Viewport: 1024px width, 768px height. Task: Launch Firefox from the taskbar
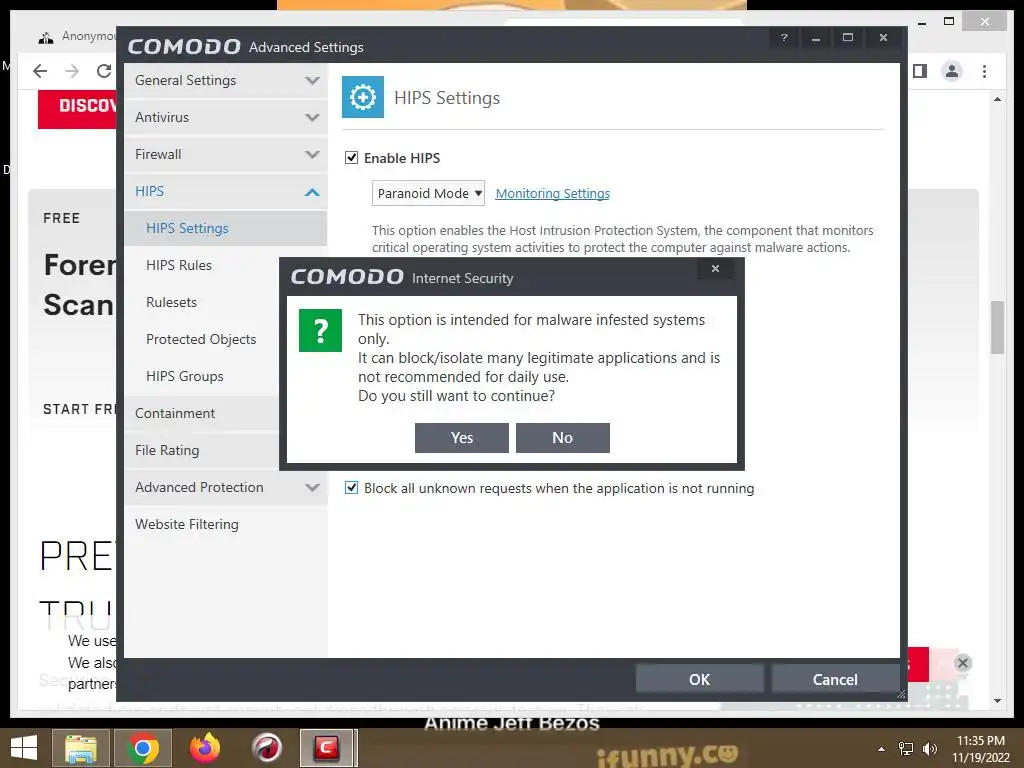click(x=204, y=748)
